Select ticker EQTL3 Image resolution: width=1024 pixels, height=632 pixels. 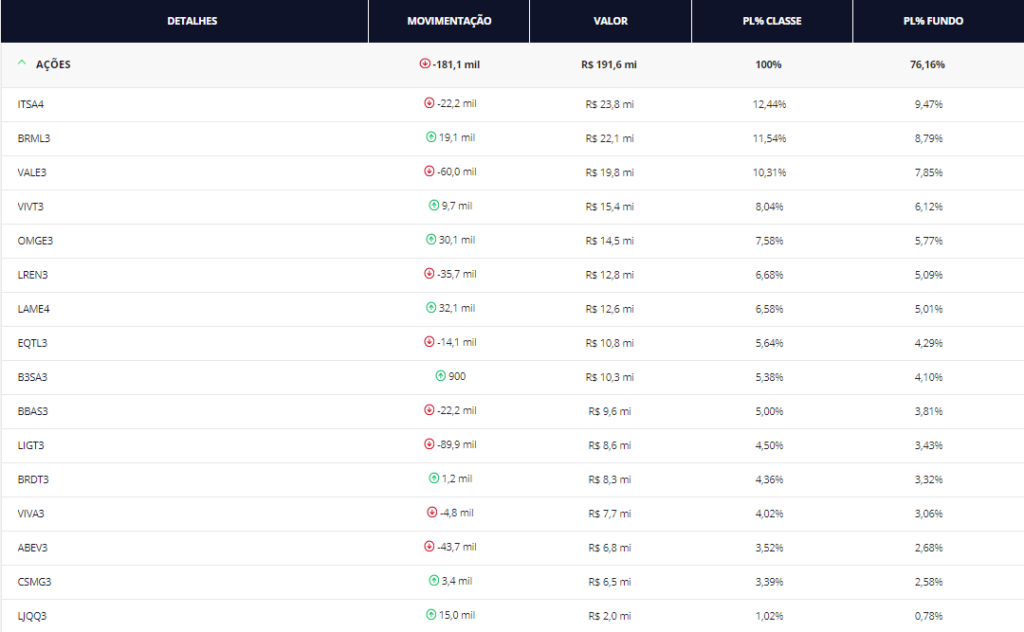tap(32, 343)
